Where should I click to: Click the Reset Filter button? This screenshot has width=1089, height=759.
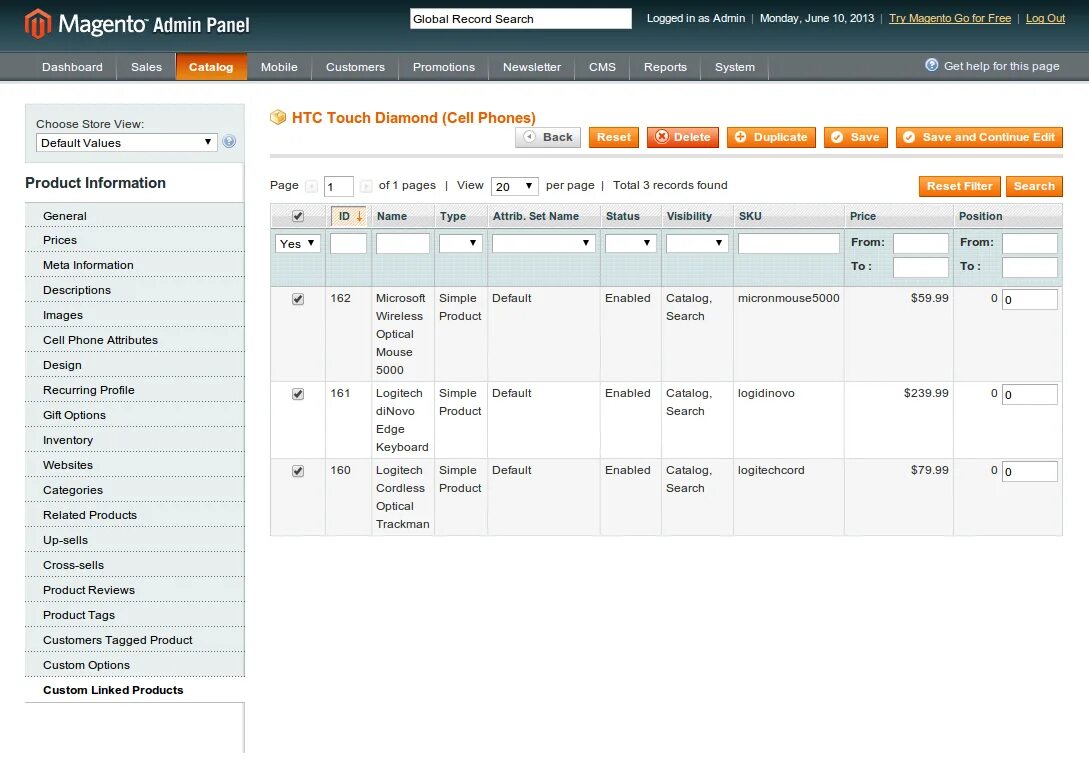point(959,186)
